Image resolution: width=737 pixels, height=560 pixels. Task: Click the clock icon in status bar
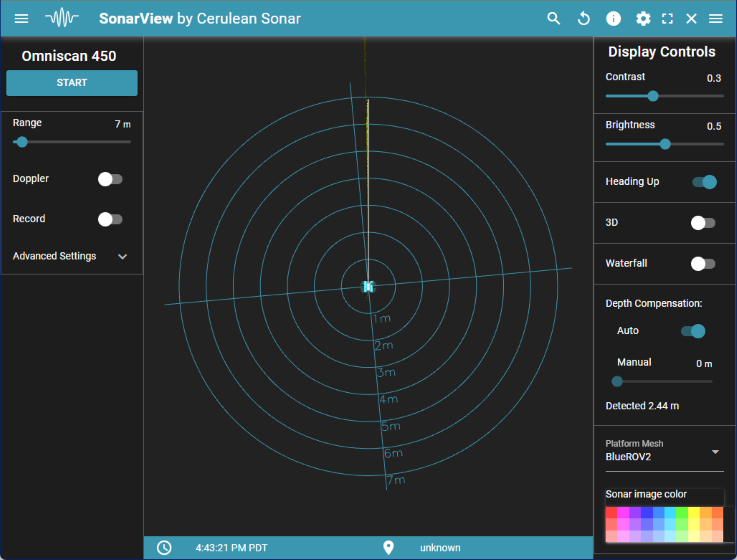pyautogui.click(x=164, y=548)
